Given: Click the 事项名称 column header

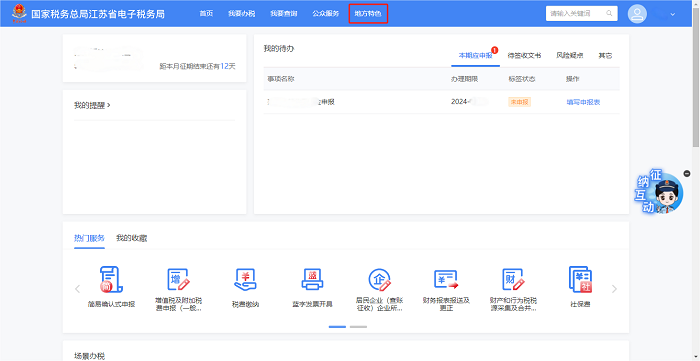Looking at the screenshot, I should (281, 79).
